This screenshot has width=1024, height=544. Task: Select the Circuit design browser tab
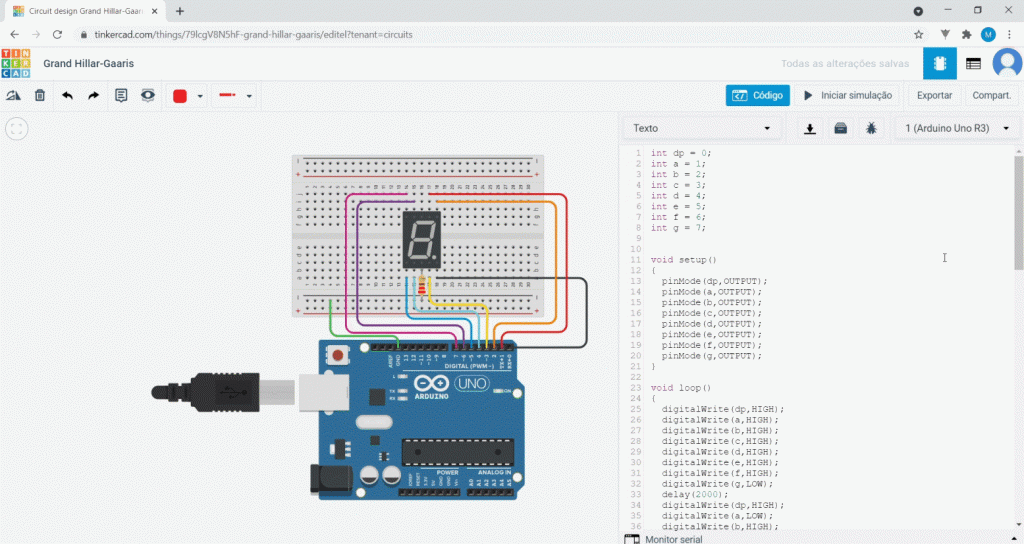[85, 10]
